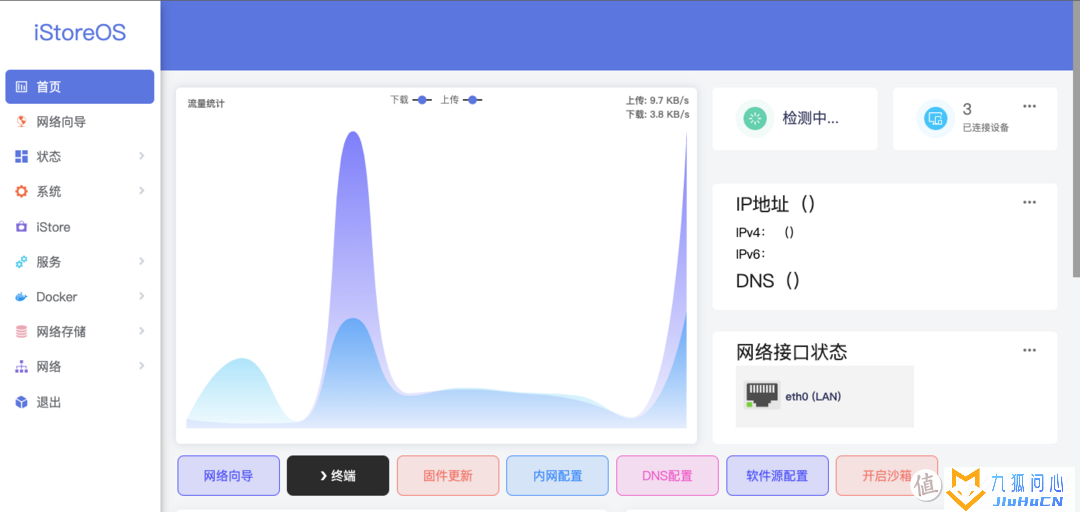The width and height of the screenshot is (1080, 512).
Task: Toggle the 下载 series in chart legend
Action: [x=411, y=100]
